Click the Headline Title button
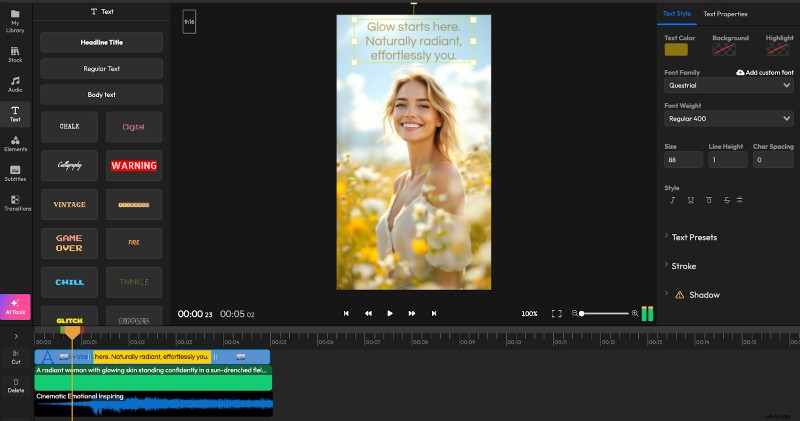 click(x=101, y=43)
